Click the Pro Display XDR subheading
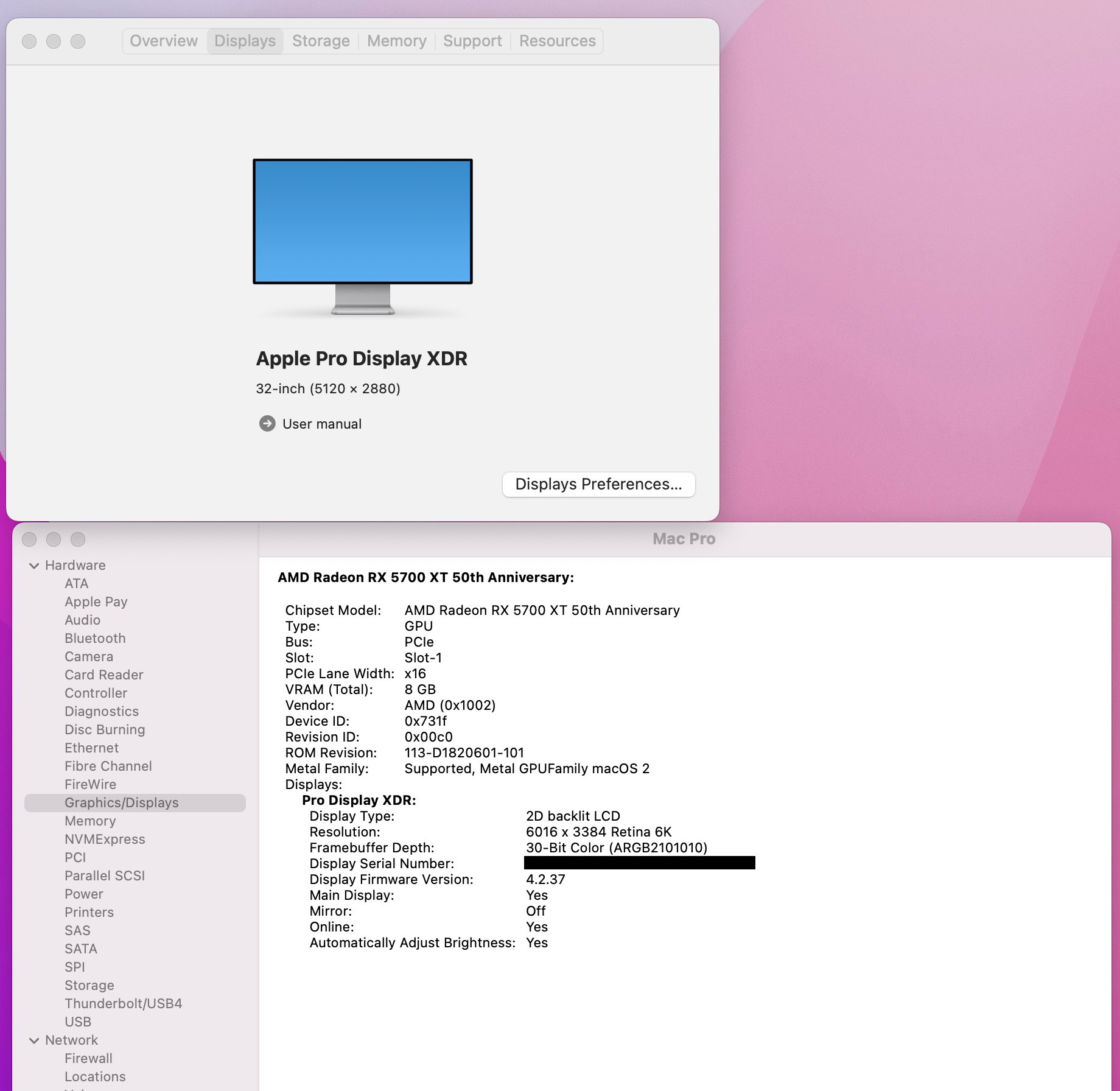This screenshot has height=1091, width=1120. click(359, 800)
